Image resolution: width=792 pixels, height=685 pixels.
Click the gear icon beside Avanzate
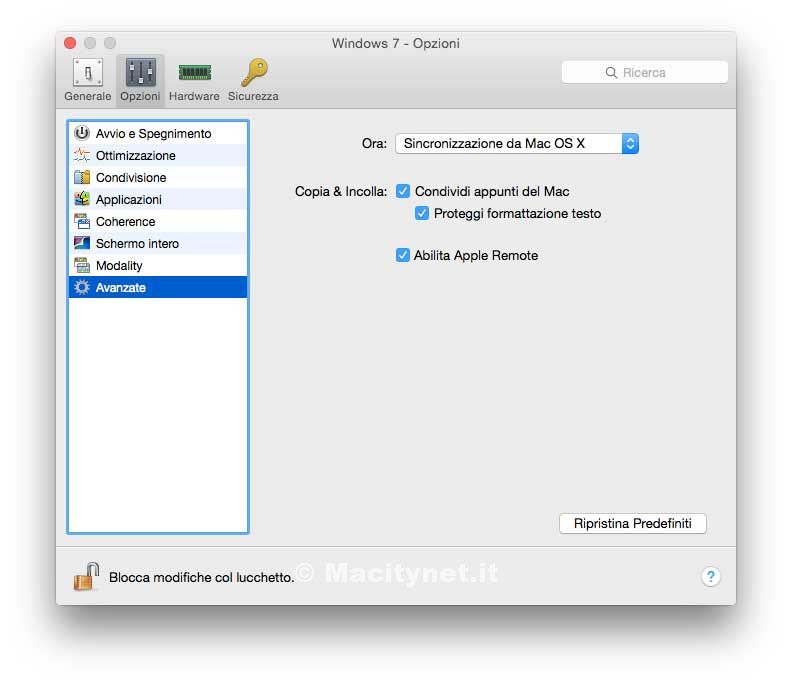82,287
